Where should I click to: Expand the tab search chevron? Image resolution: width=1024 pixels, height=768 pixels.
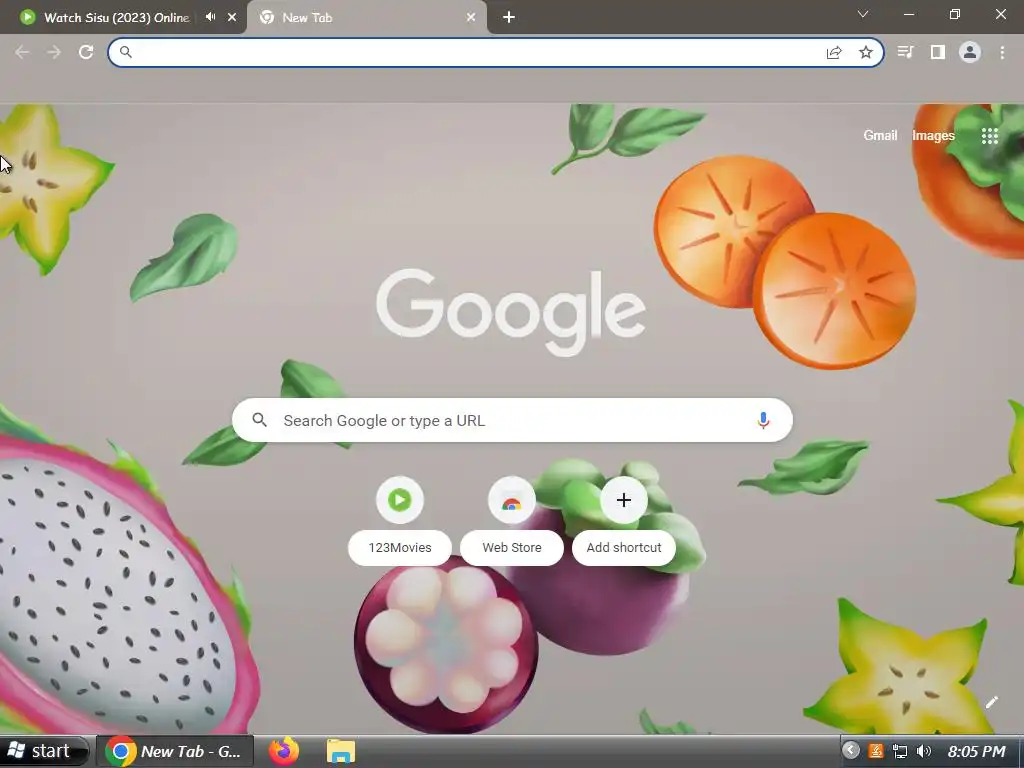coord(863,14)
